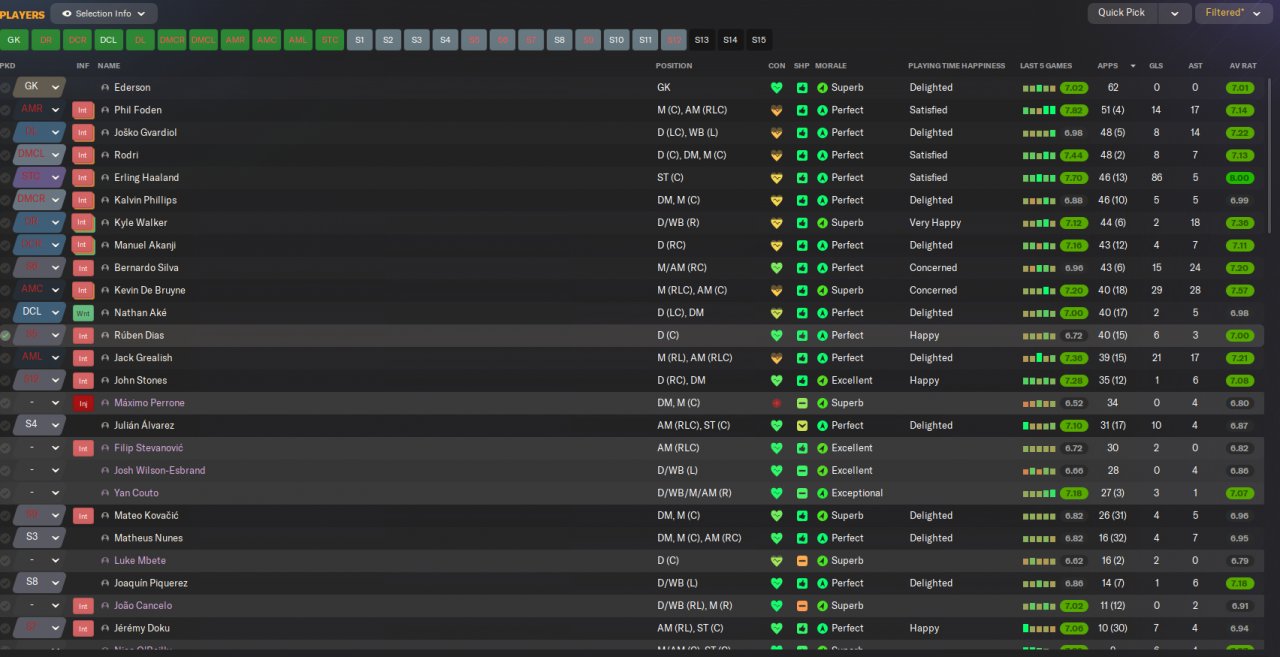This screenshot has width=1280, height=657.
Task: Click Josh Wilson-Esbrand's match sharpness icon
Action: (x=802, y=470)
